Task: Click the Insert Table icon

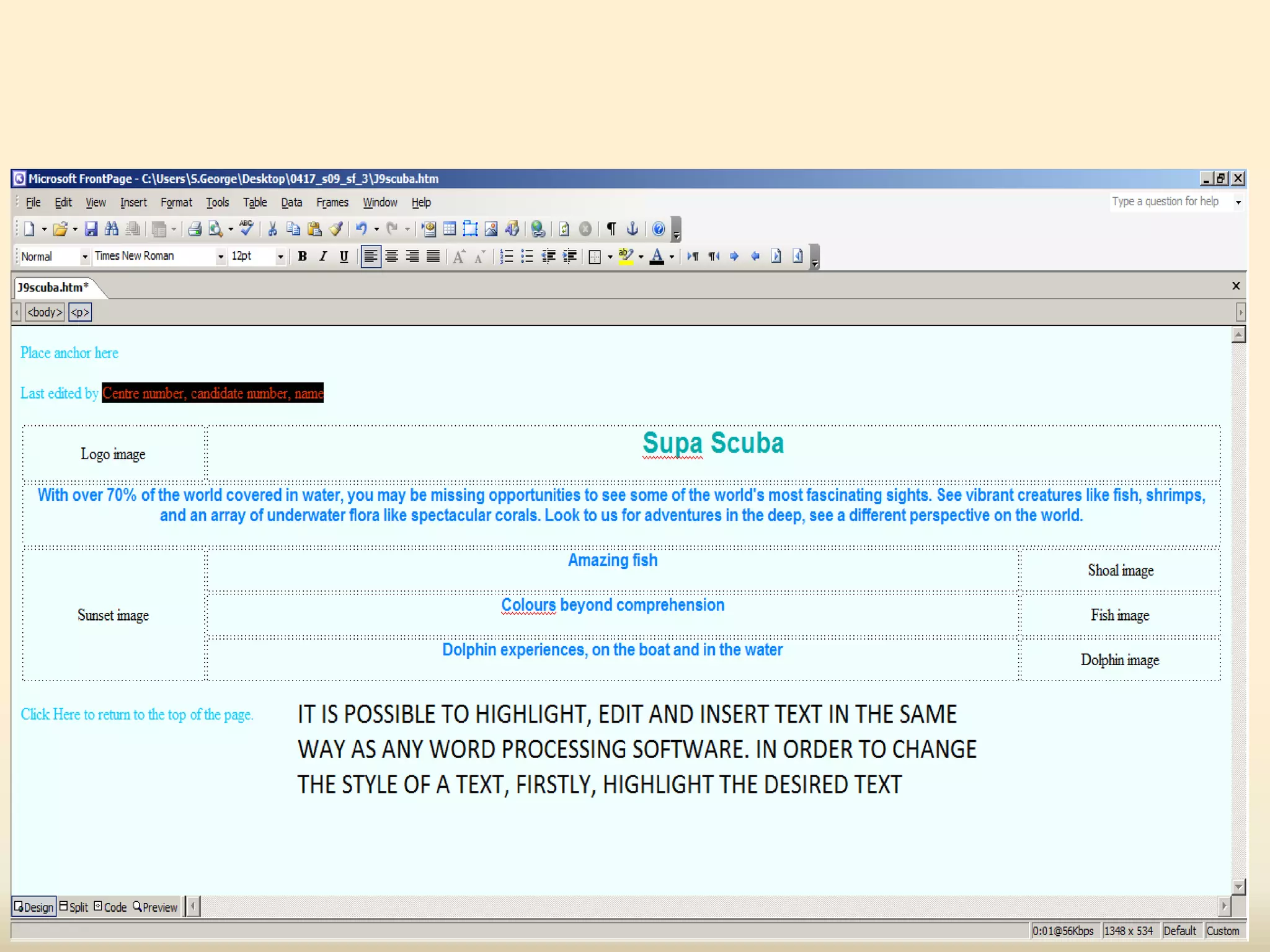Action: [x=450, y=229]
